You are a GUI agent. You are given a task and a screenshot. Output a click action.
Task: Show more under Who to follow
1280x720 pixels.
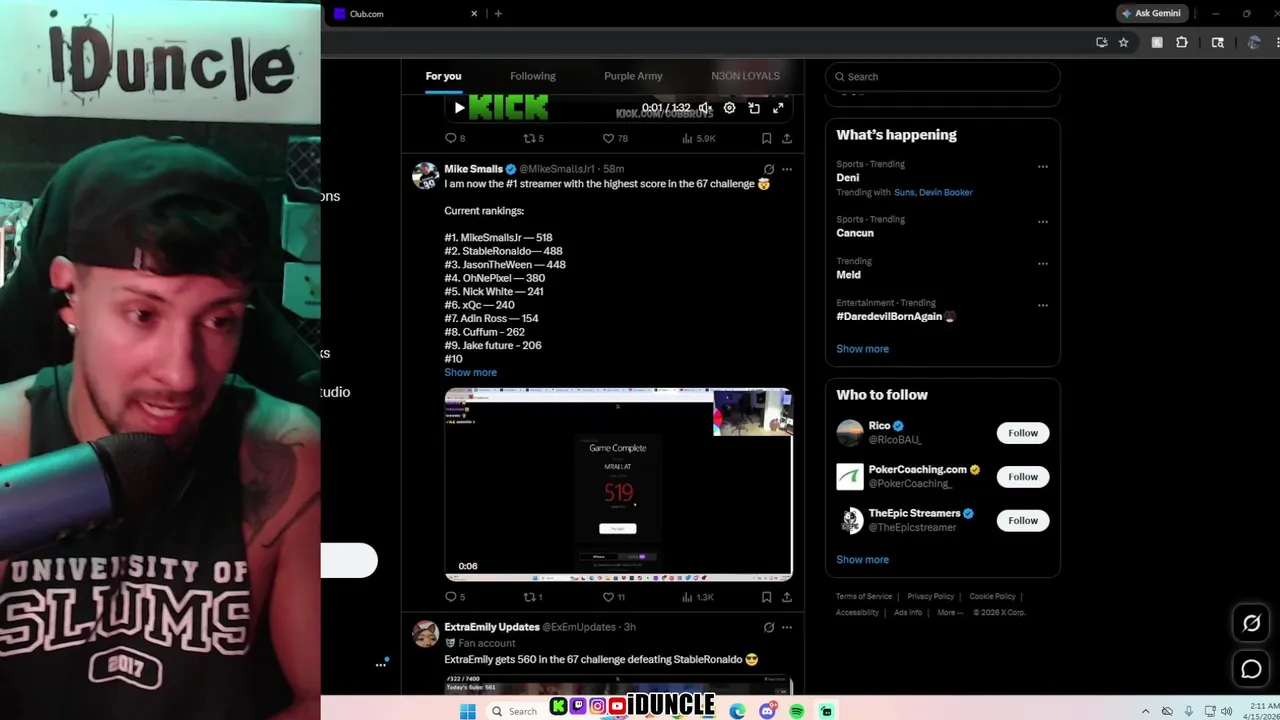pyautogui.click(x=862, y=560)
